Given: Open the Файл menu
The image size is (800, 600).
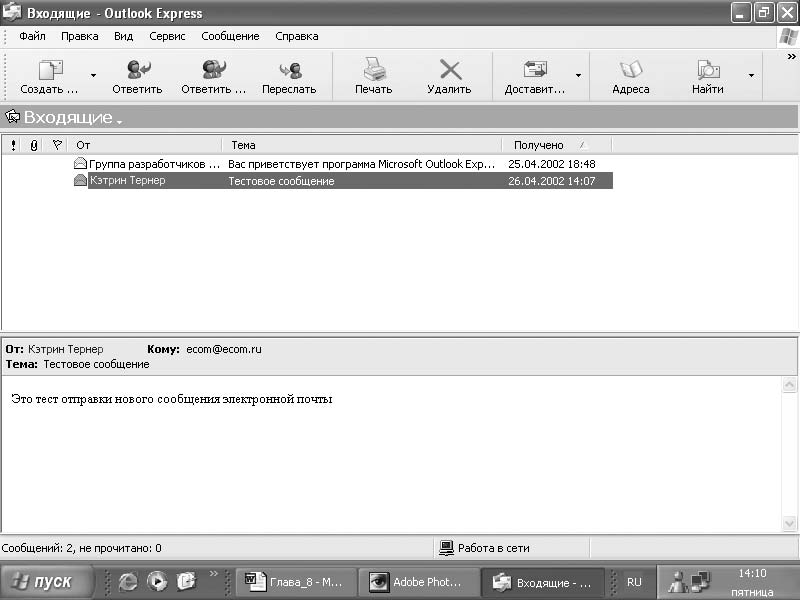Looking at the screenshot, I should [32, 36].
